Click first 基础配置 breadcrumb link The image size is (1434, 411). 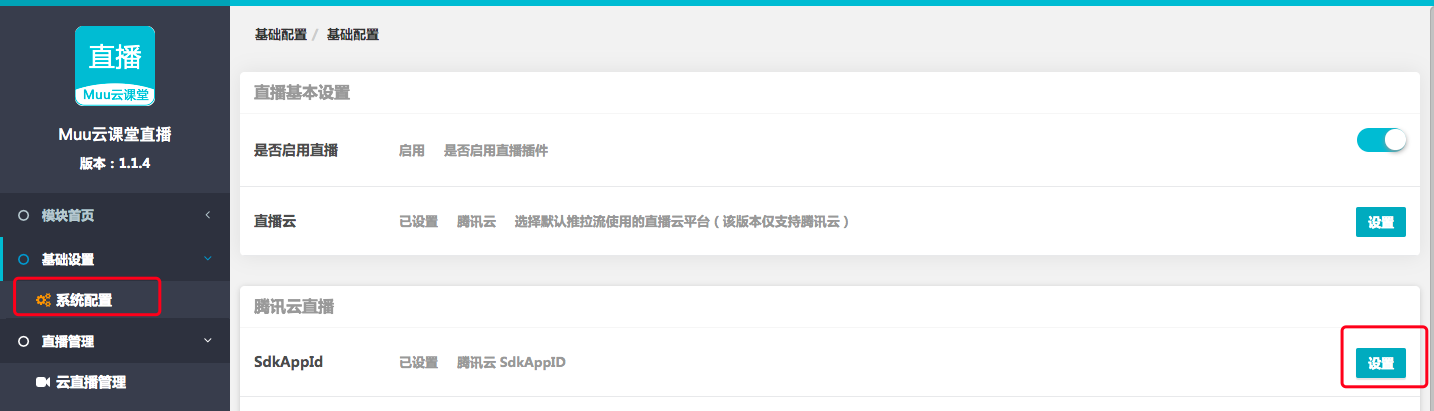point(281,34)
